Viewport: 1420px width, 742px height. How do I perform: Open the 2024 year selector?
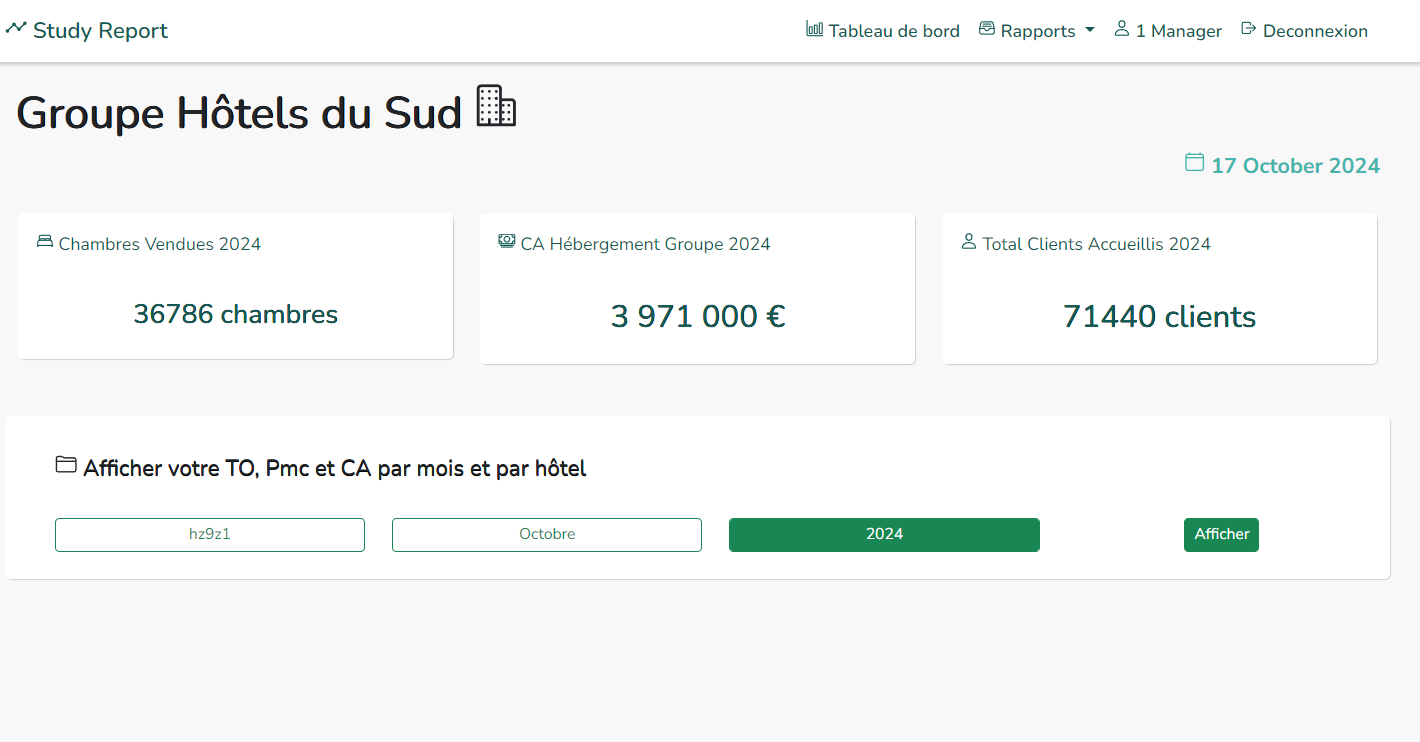point(884,535)
